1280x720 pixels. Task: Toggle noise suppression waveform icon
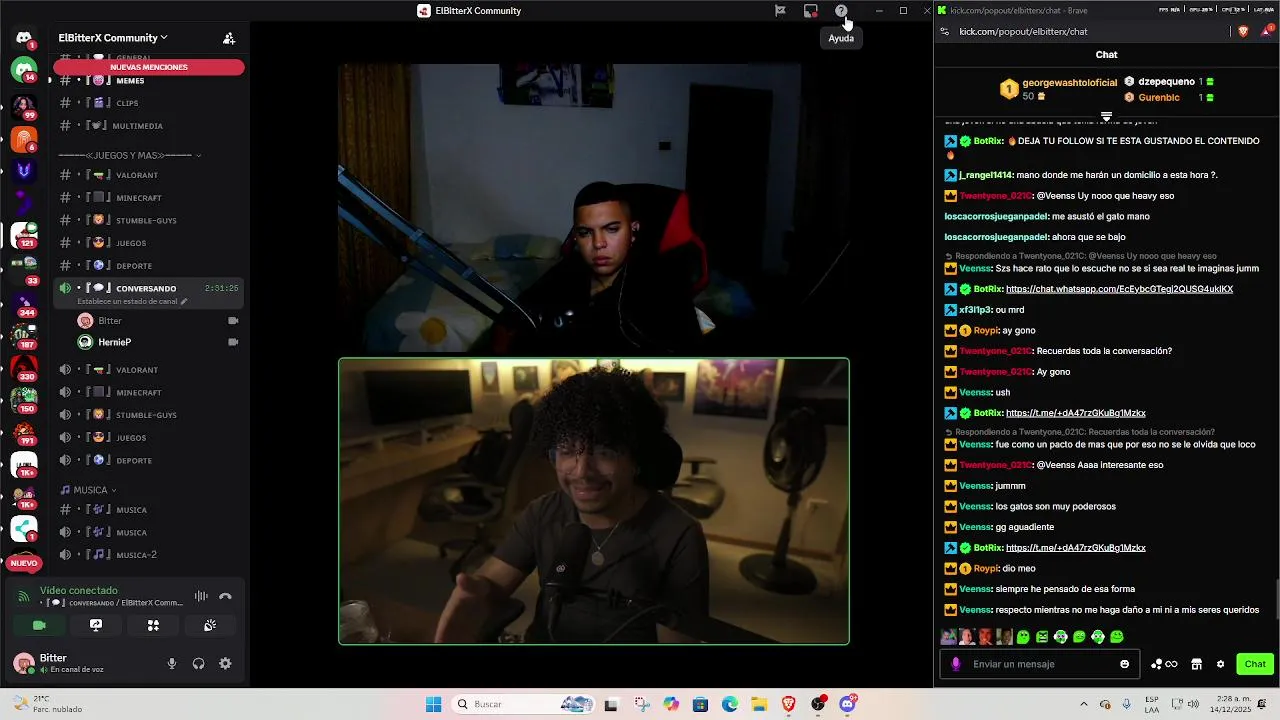pos(201,596)
